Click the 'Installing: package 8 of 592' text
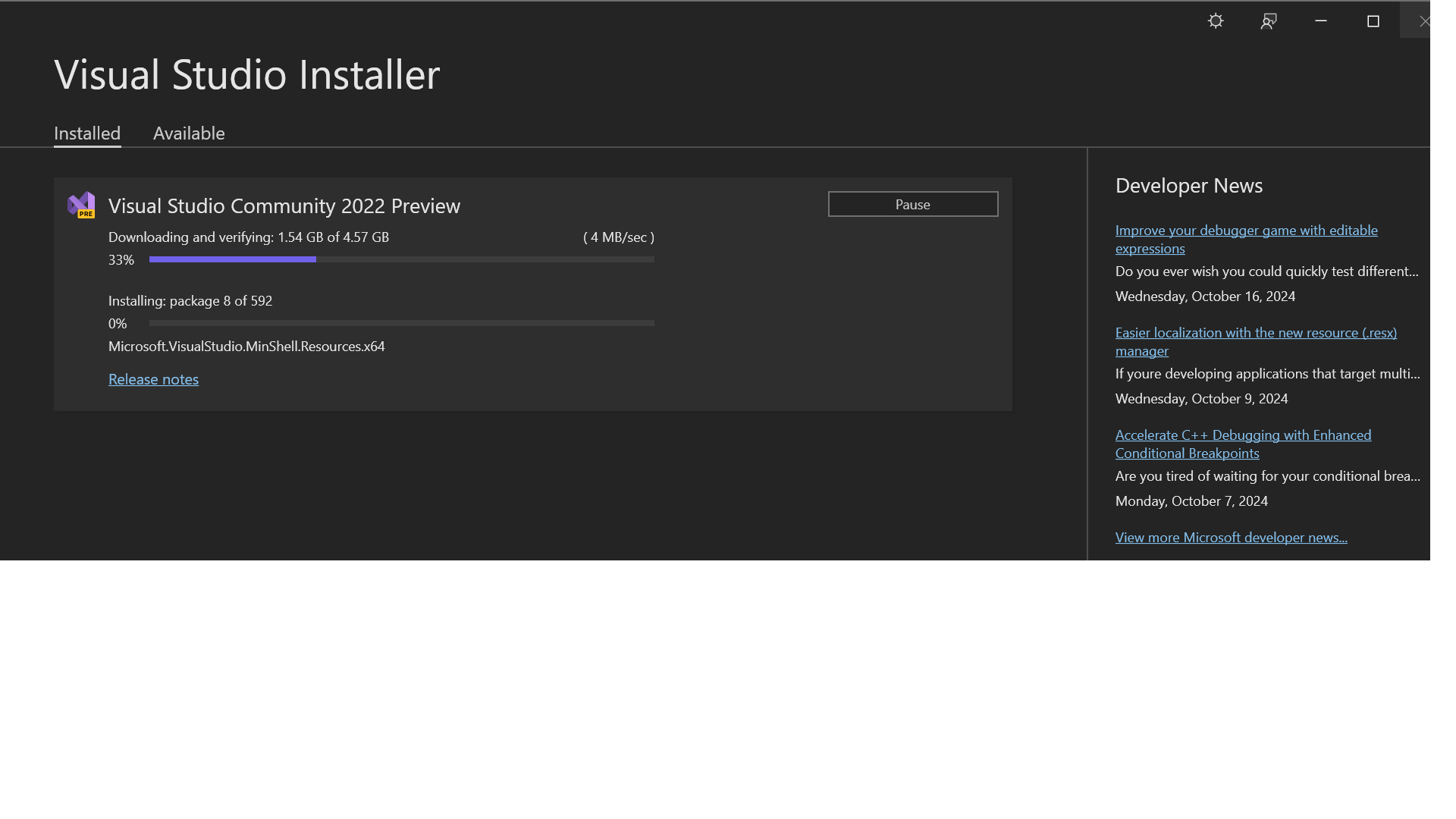Viewport: 1456px width, 819px height. pos(190,301)
